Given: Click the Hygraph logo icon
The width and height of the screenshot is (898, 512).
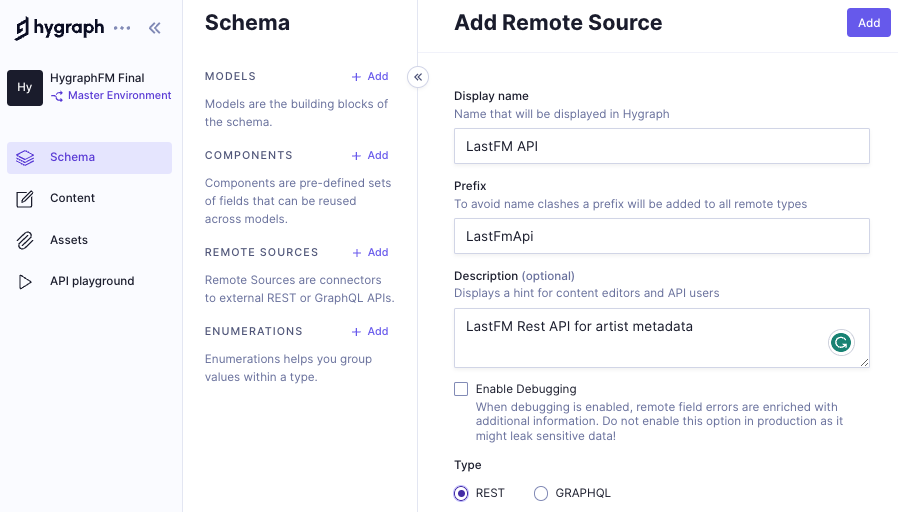Looking at the screenshot, I should (22, 28).
